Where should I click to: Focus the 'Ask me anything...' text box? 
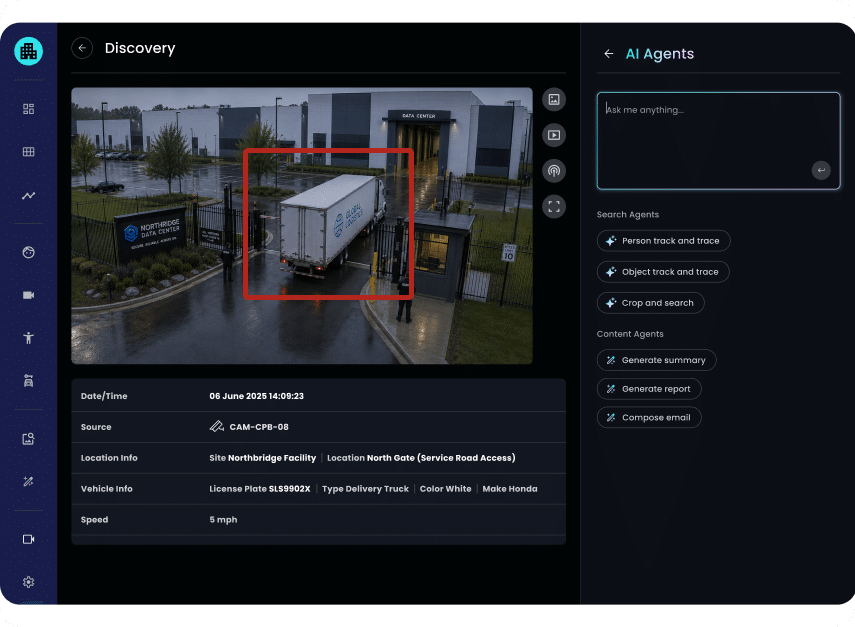(x=718, y=141)
